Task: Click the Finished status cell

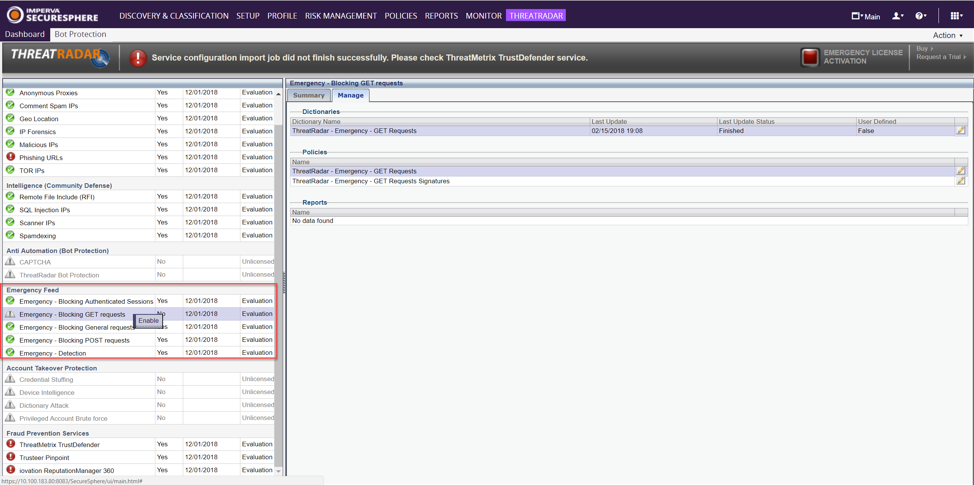Action: [x=786, y=131]
